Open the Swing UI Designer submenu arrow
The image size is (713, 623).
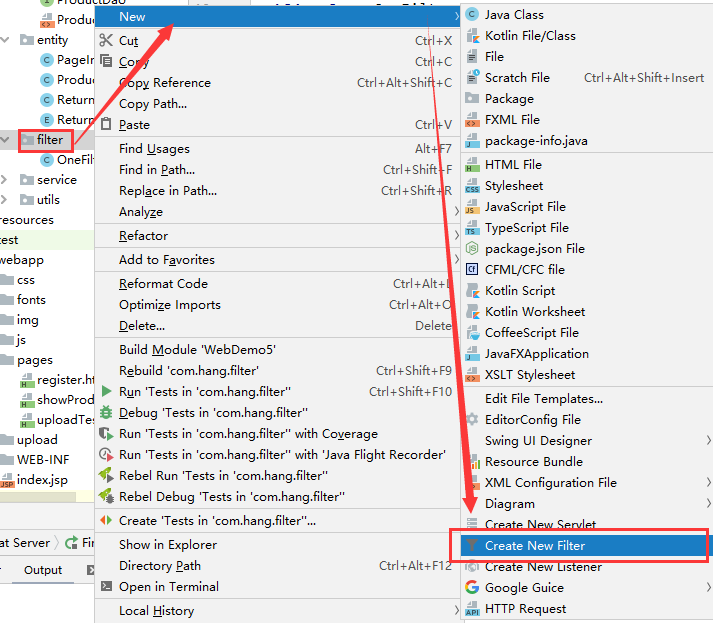pyautogui.click(x=708, y=440)
